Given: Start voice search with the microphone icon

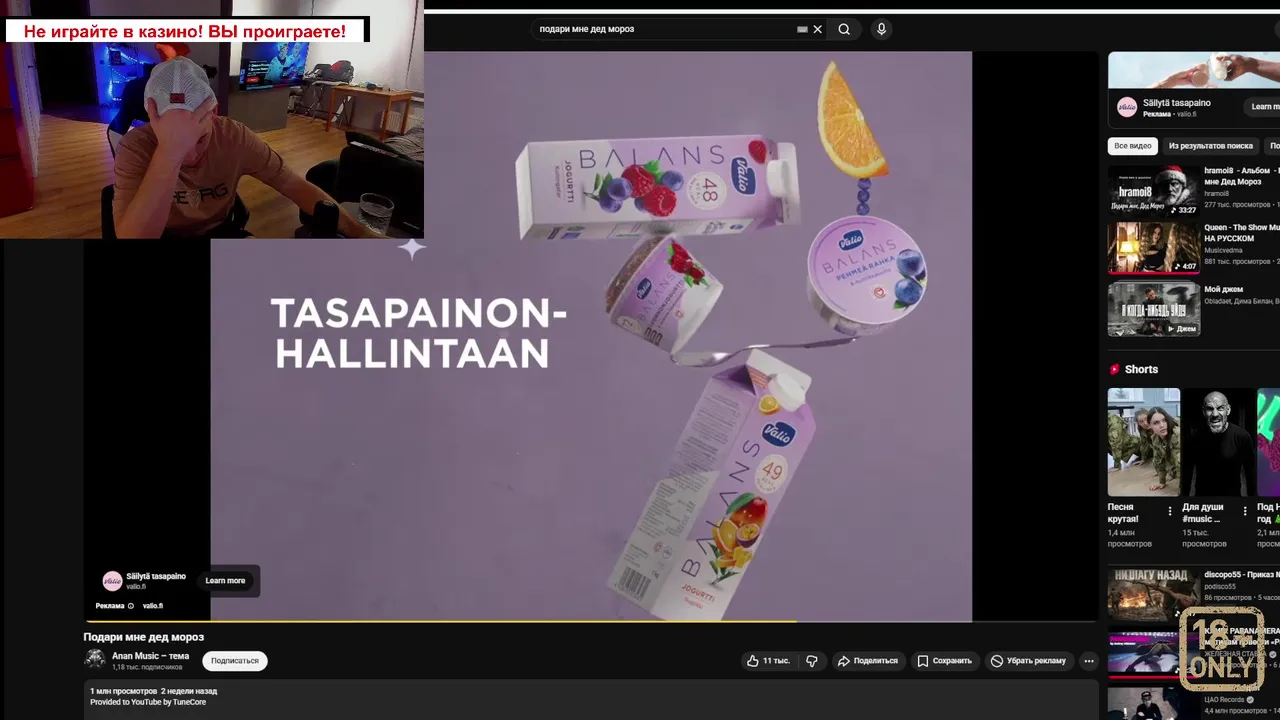Looking at the screenshot, I should tap(881, 29).
